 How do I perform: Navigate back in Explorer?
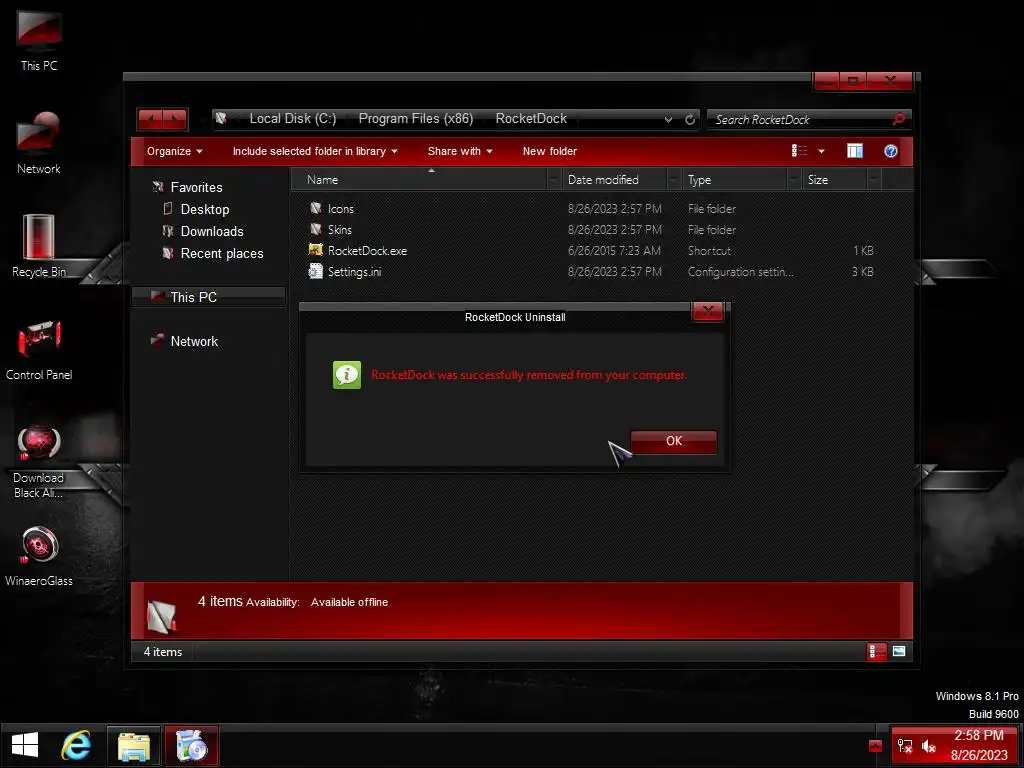pyautogui.click(x=151, y=120)
